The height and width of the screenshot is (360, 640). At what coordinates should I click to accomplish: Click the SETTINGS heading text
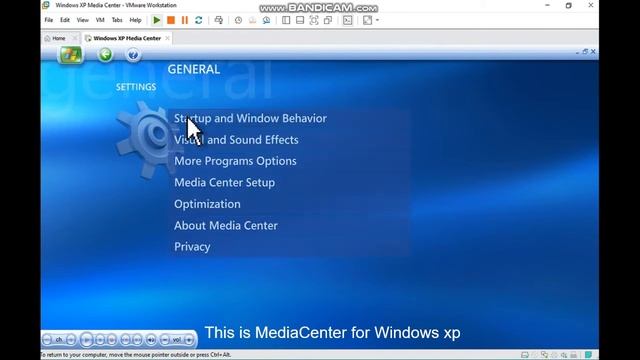click(x=136, y=87)
